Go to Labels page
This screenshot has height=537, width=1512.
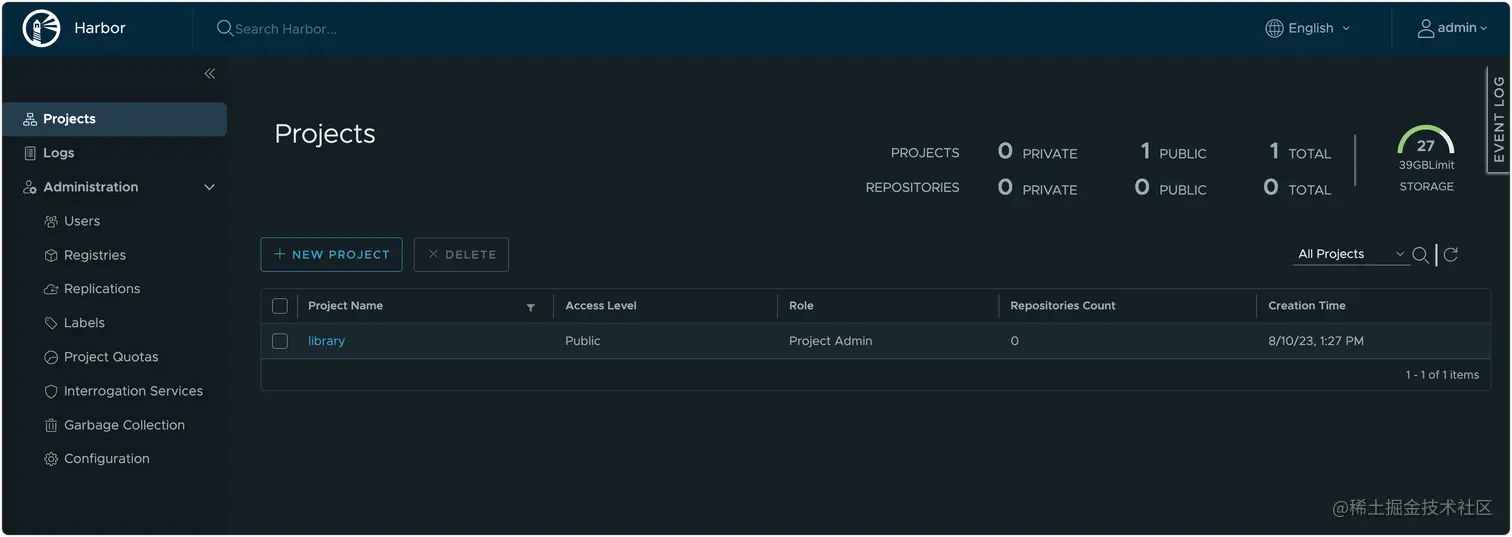pos(84,323)
